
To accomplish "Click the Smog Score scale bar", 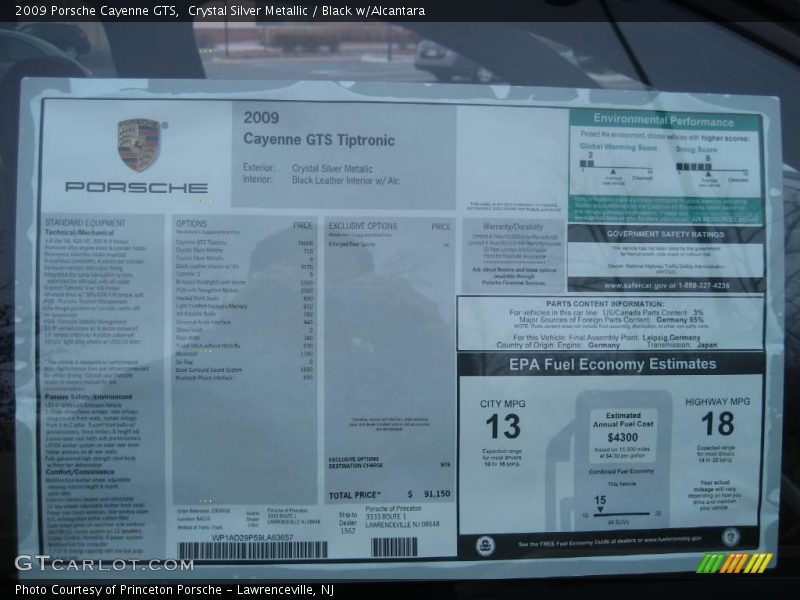I will click(712, 167).
